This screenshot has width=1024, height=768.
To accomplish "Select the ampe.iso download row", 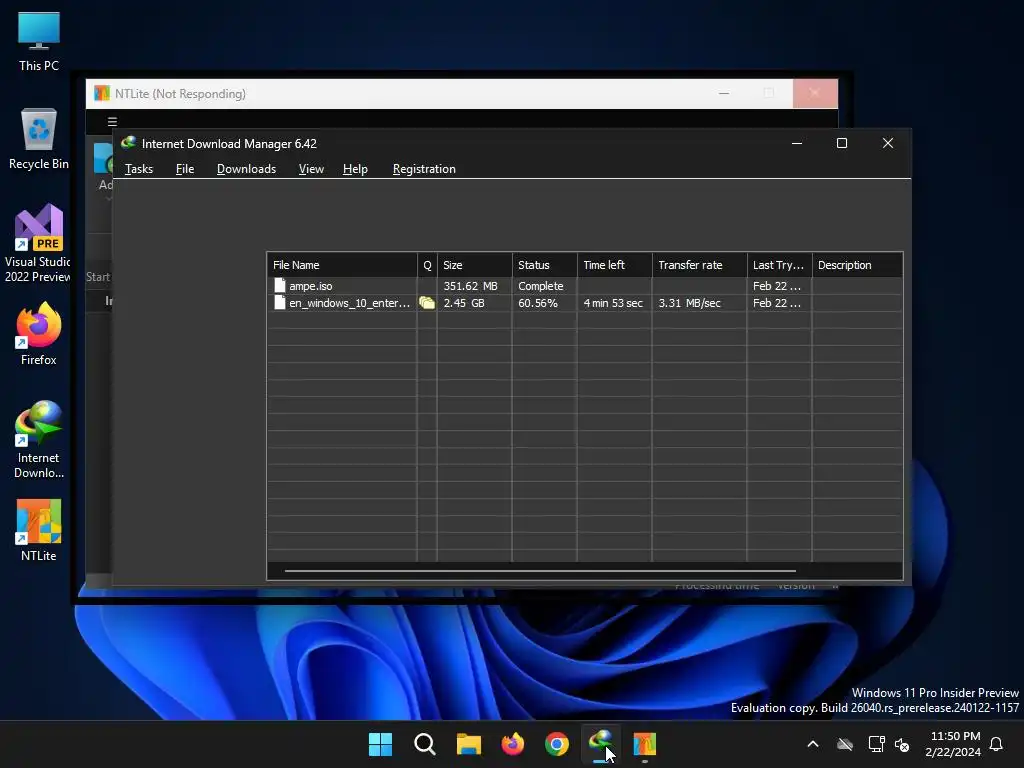I will [585, 286].
